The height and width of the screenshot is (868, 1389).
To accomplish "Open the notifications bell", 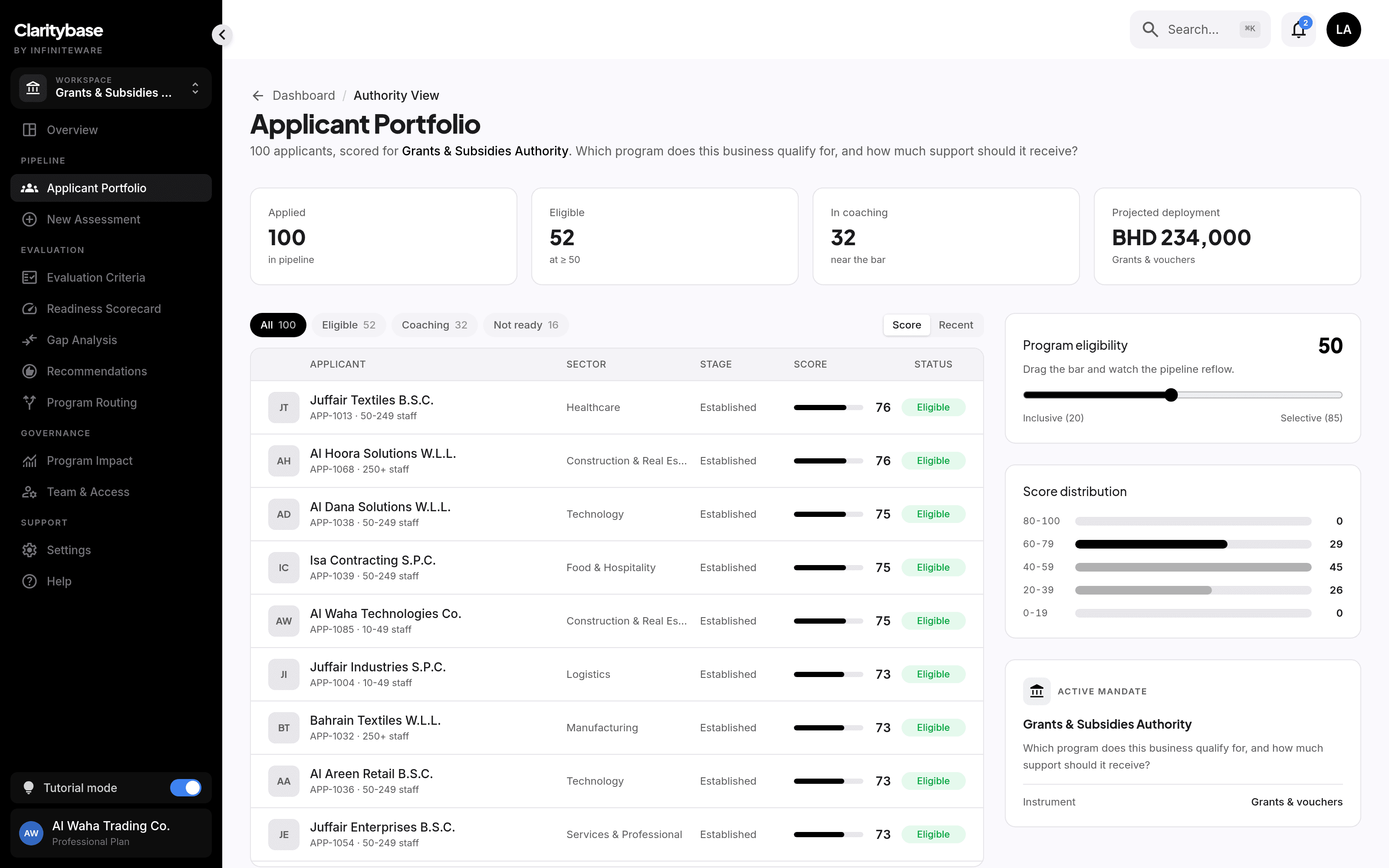I will tap(1298, 29).
